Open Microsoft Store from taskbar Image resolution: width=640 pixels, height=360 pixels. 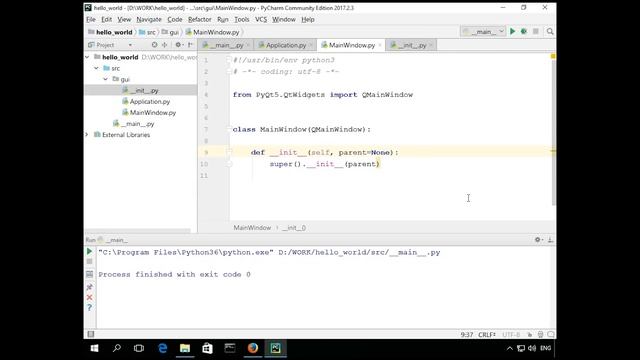click(x=207, y=348)
